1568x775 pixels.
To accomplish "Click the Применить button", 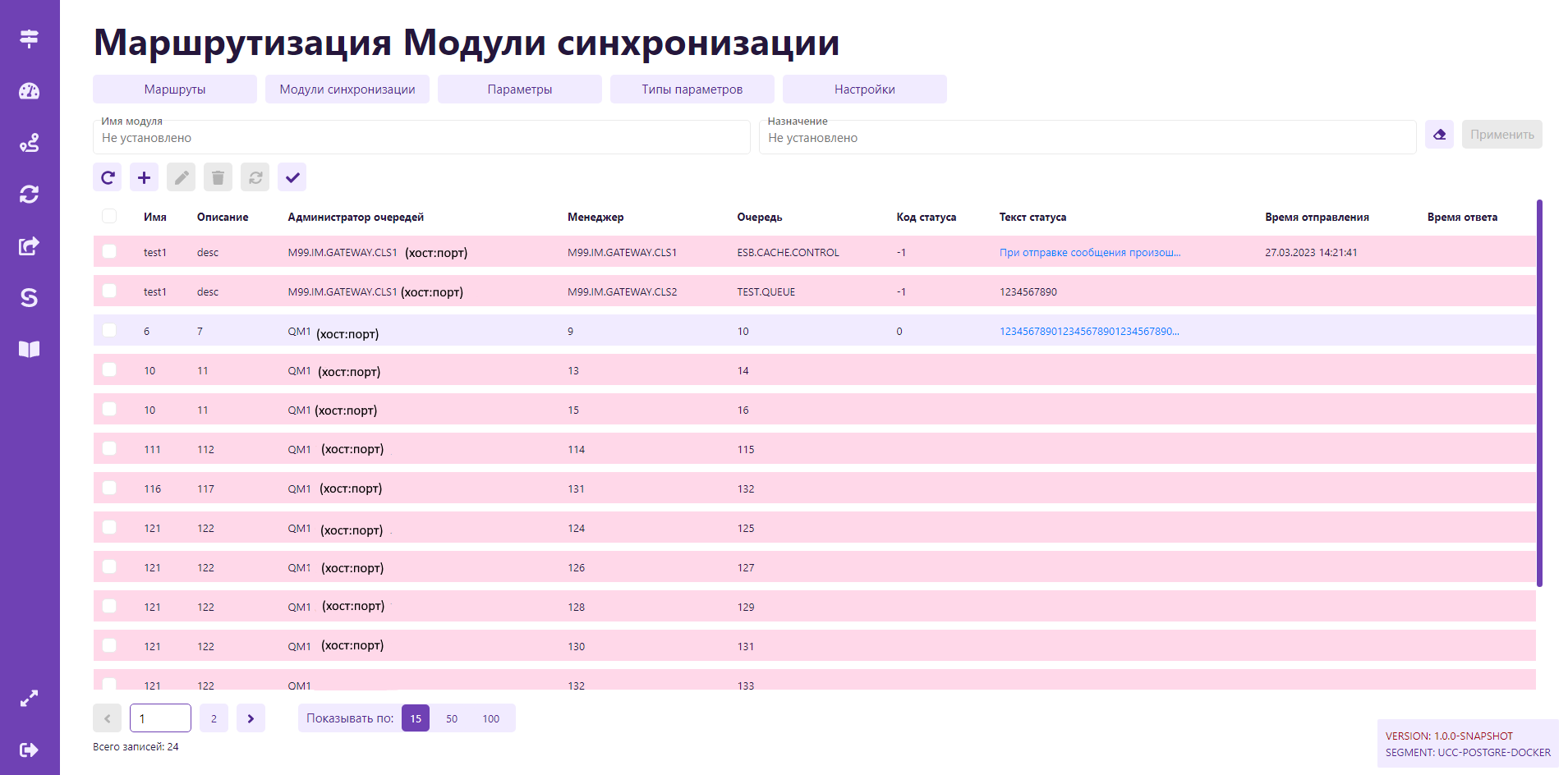I will [x=1501, y=135].
